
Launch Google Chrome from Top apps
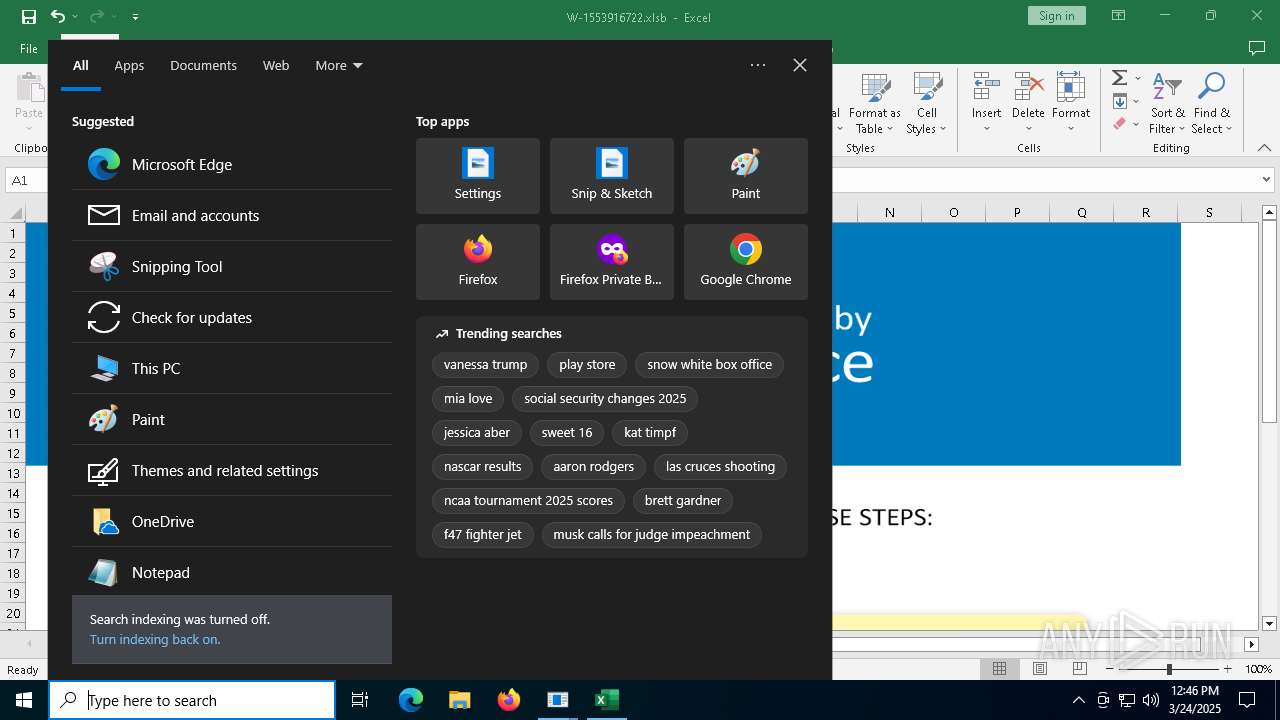point(746,262)
